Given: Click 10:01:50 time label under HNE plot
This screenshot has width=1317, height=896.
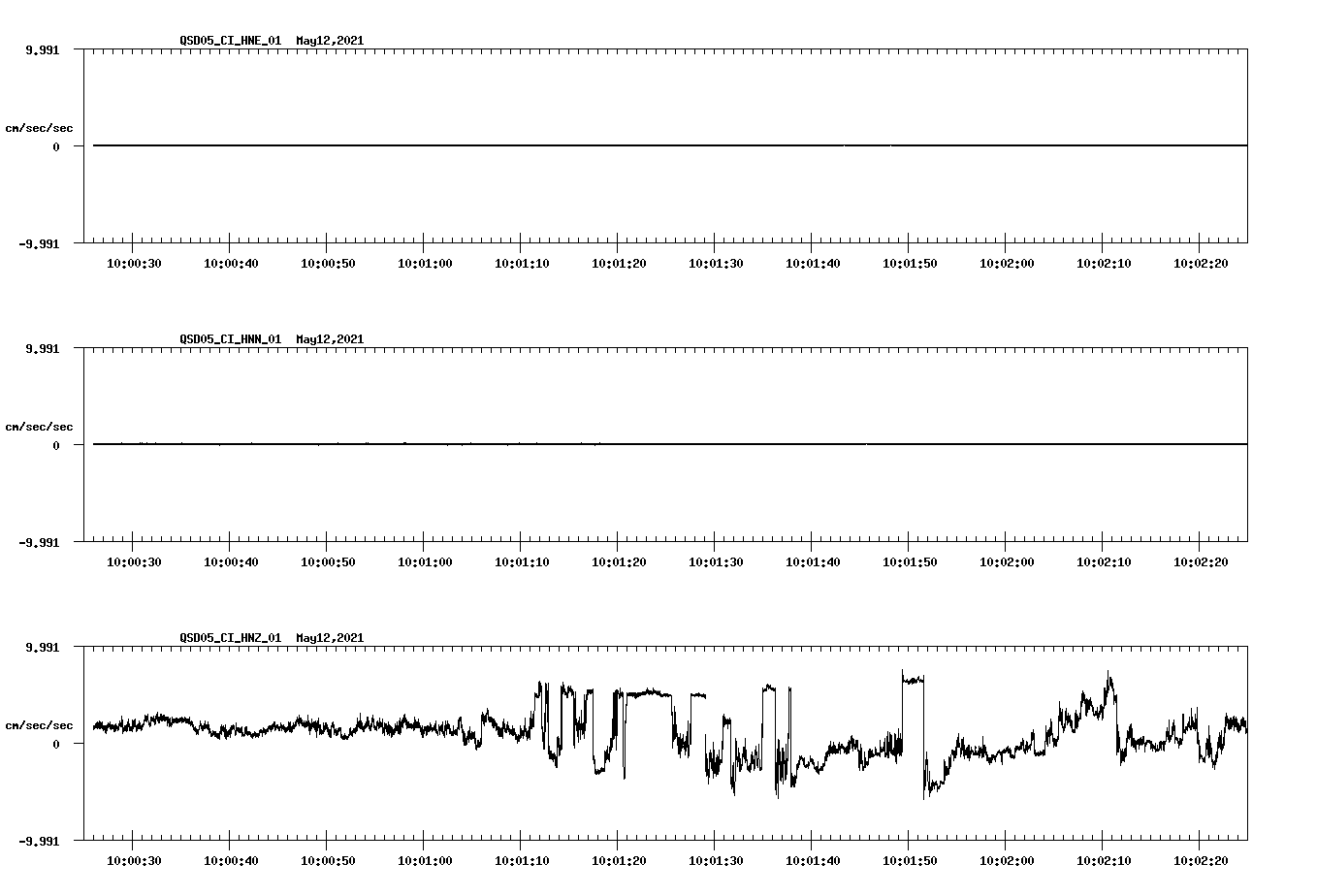Looking at the screenshot, I should (x=910, y=264).
